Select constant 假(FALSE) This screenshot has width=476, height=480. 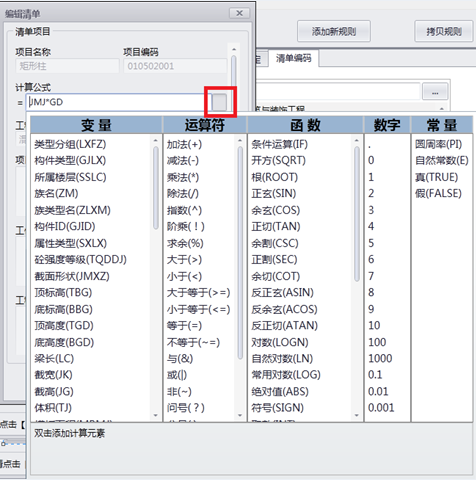click(x=438, y=194)
